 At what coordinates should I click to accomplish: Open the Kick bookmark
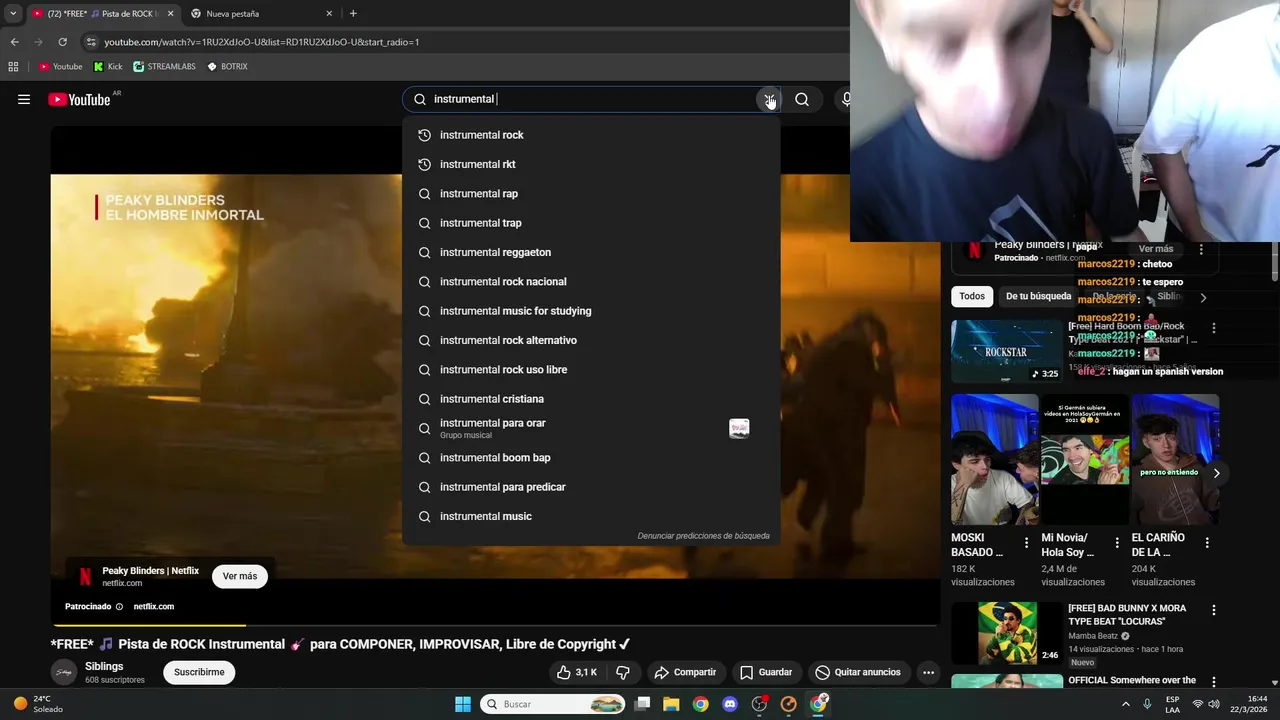pyautogui.click(x=108, y=67)
